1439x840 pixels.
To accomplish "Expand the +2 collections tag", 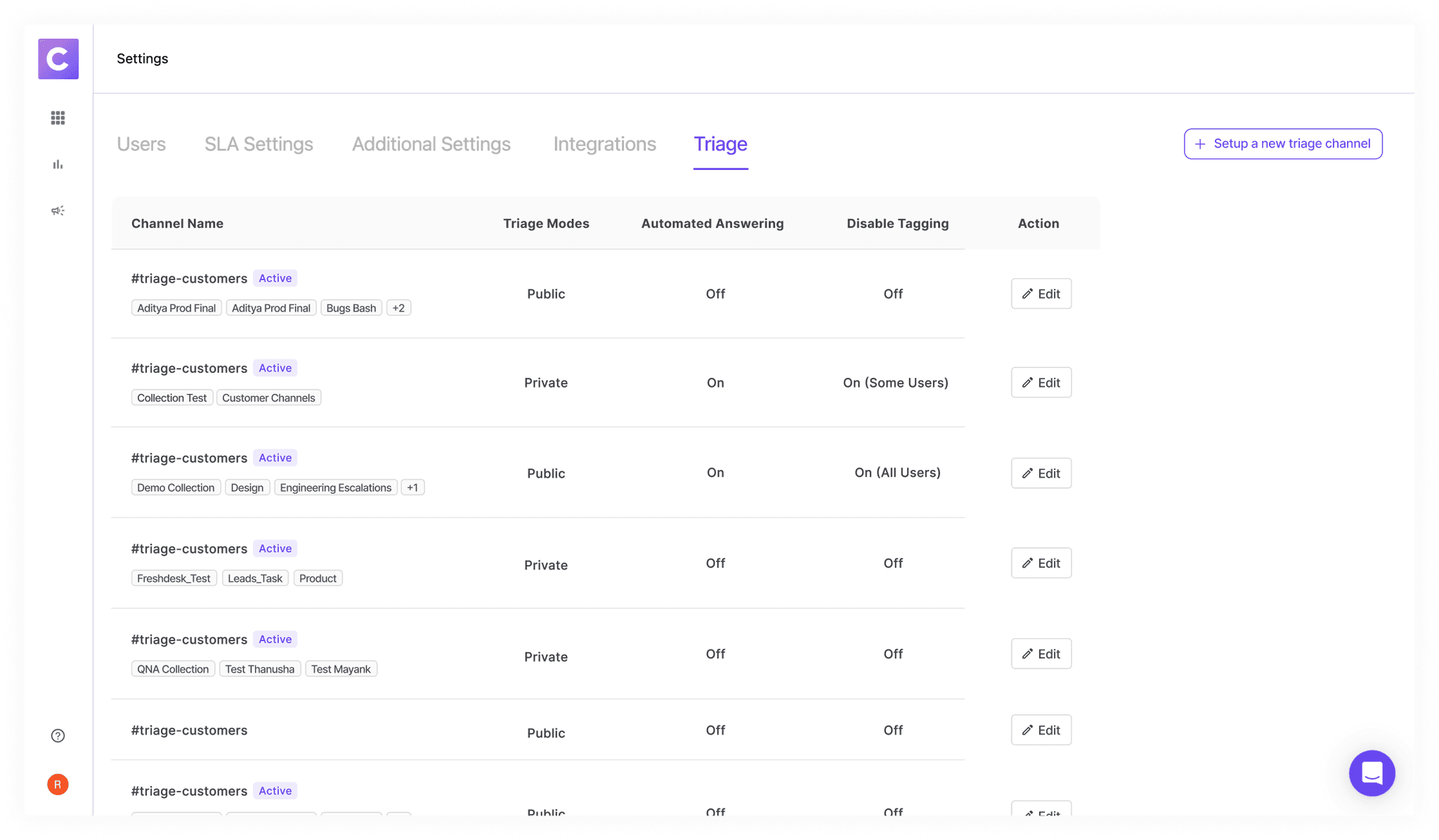I will pyautogui.click(x=398, y=308).
